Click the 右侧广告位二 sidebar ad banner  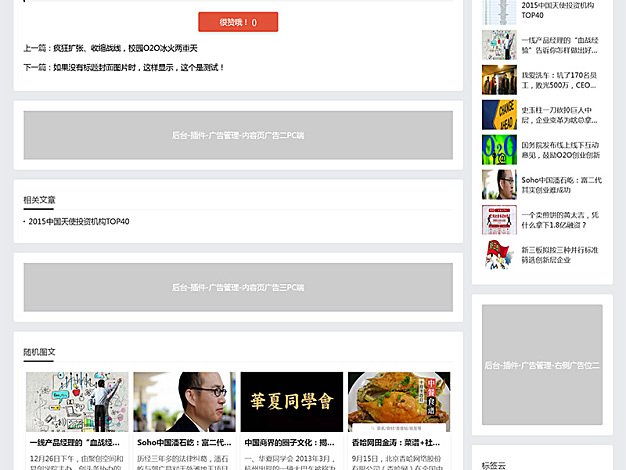[x=542, y=365]
